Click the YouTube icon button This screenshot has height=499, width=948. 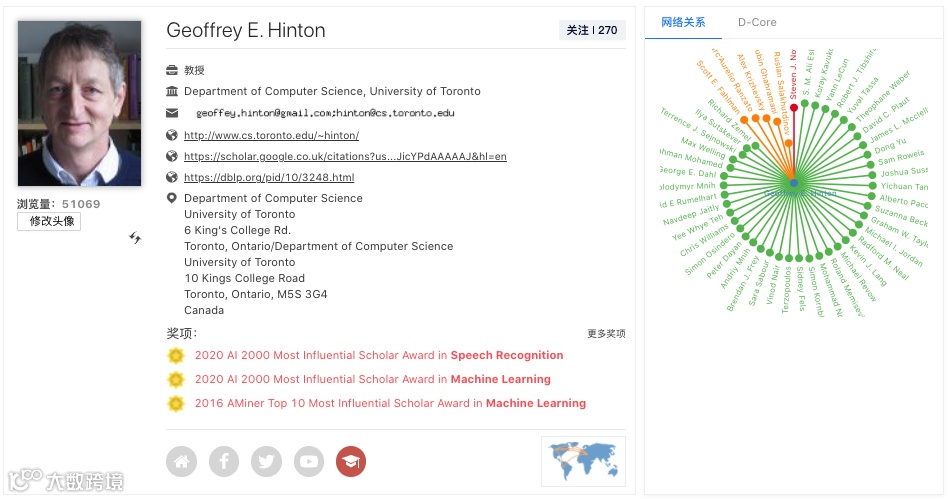point(308,461)
